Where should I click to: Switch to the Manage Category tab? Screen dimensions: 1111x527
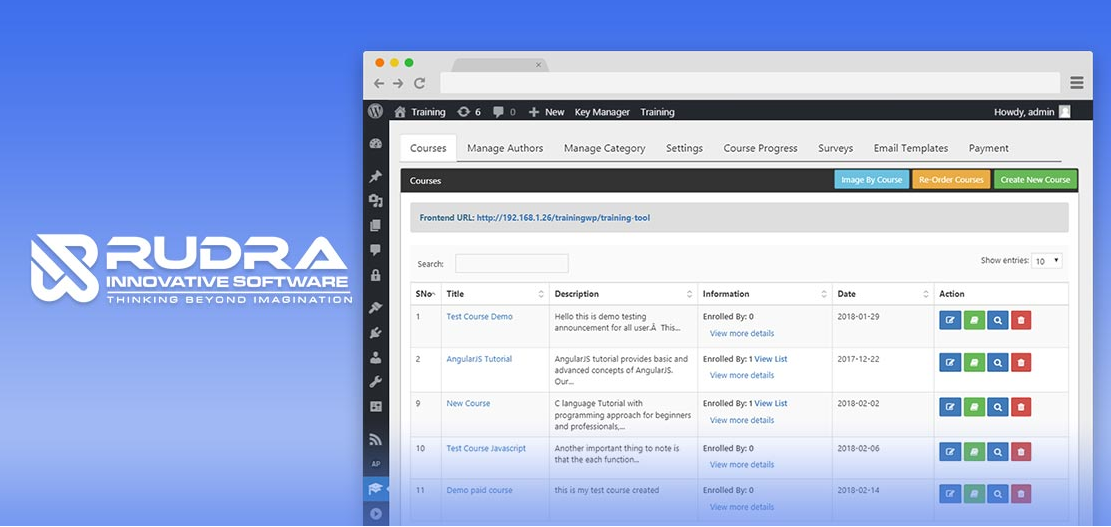[604, 148]
